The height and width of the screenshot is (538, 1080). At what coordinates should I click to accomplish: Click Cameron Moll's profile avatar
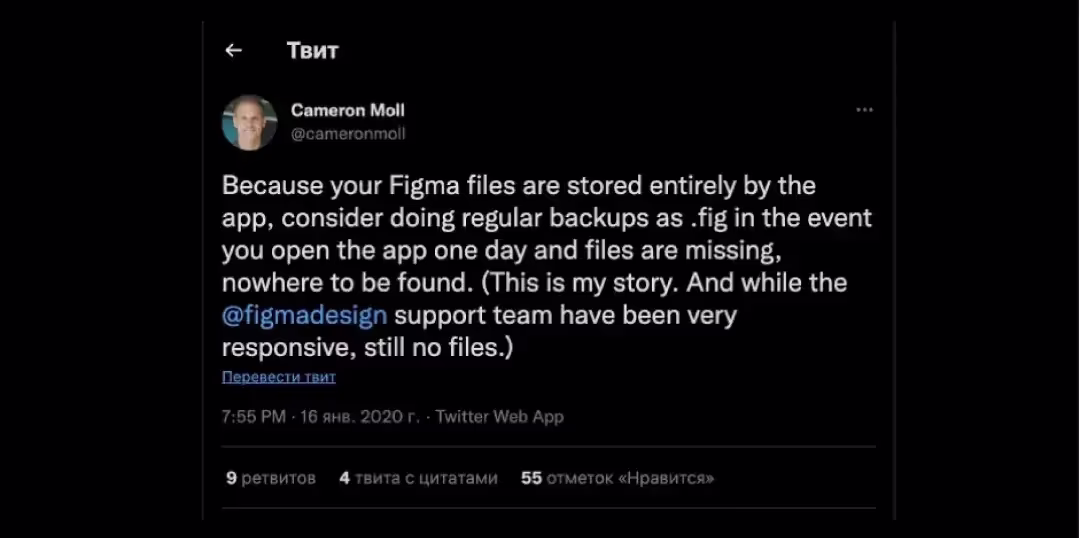pyautogui.click(x=249, y=122)
